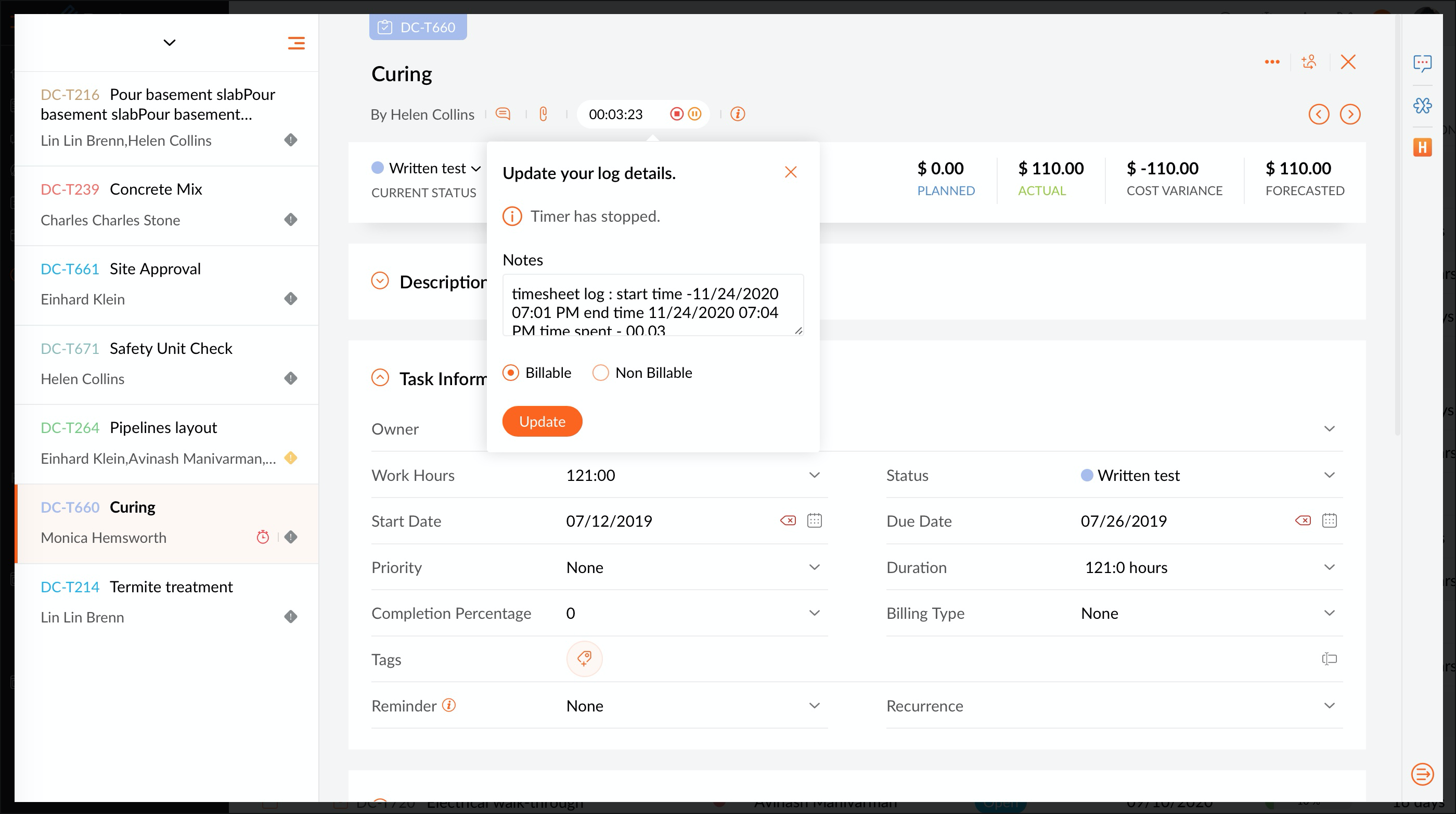Pause the task timer

click(x=694, y=115)
